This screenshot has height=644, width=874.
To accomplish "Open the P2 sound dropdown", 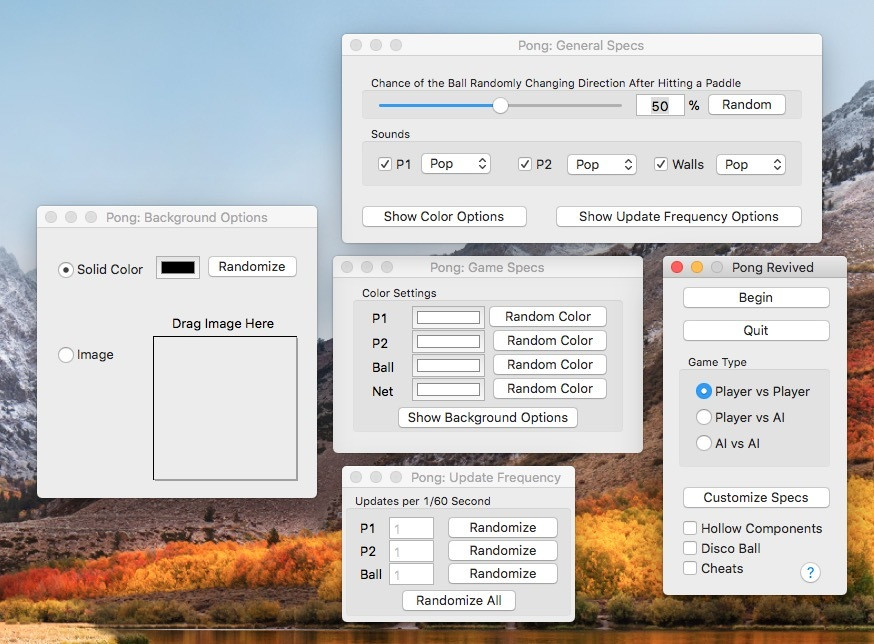I will coord(602,164).
